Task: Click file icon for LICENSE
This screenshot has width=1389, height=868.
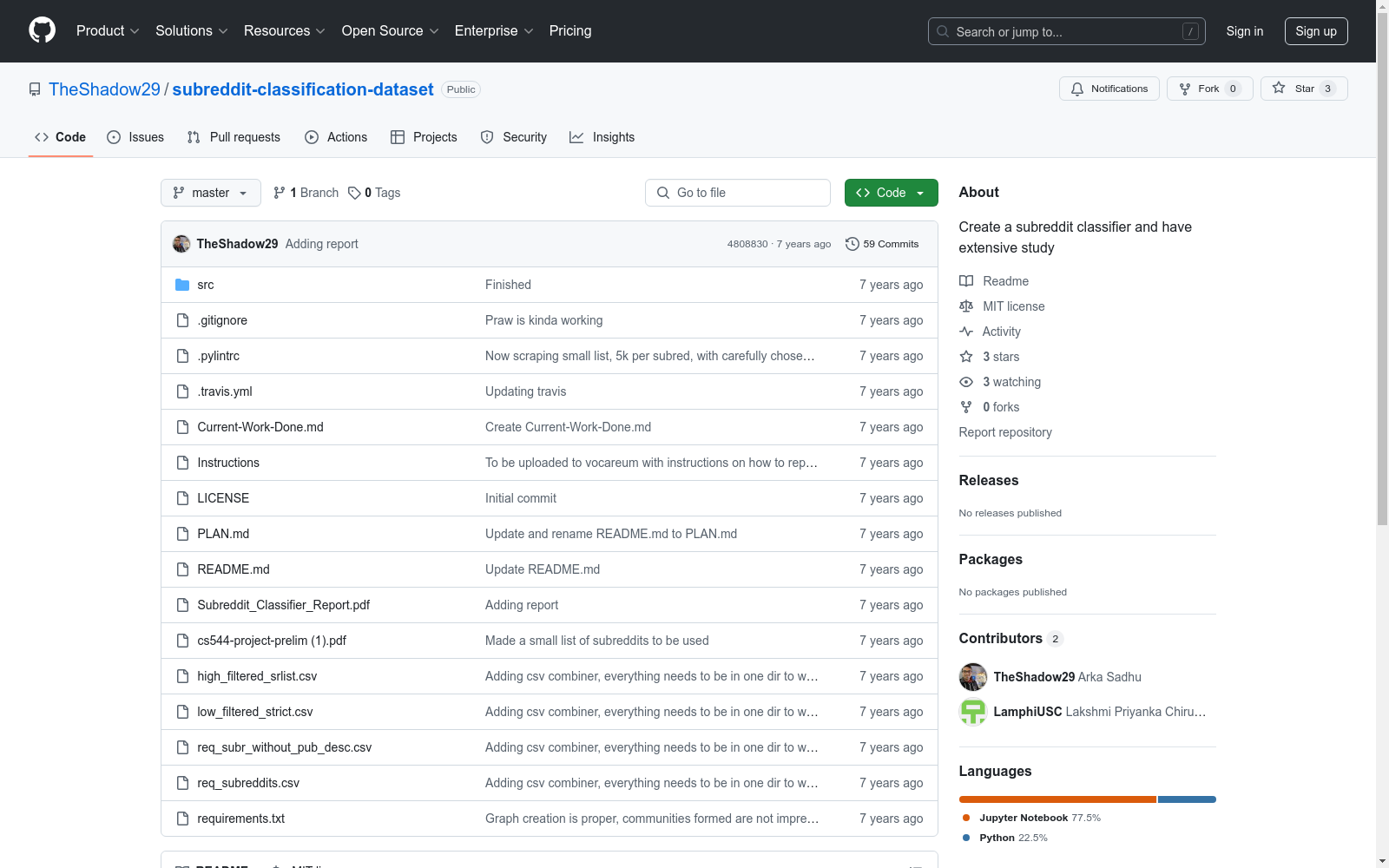Action: point(182,498)
